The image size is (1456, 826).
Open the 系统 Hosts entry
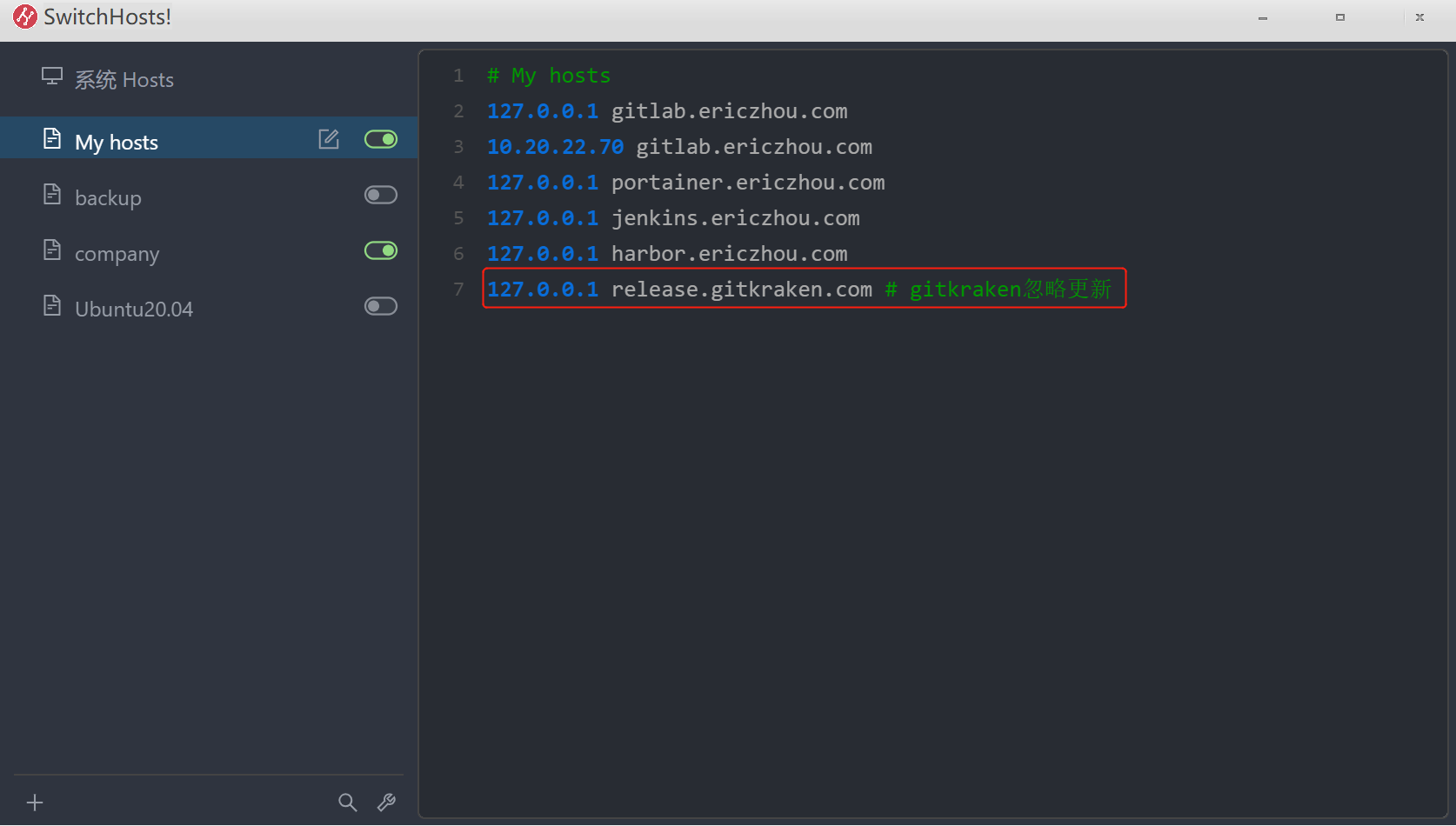click(209, 80)
